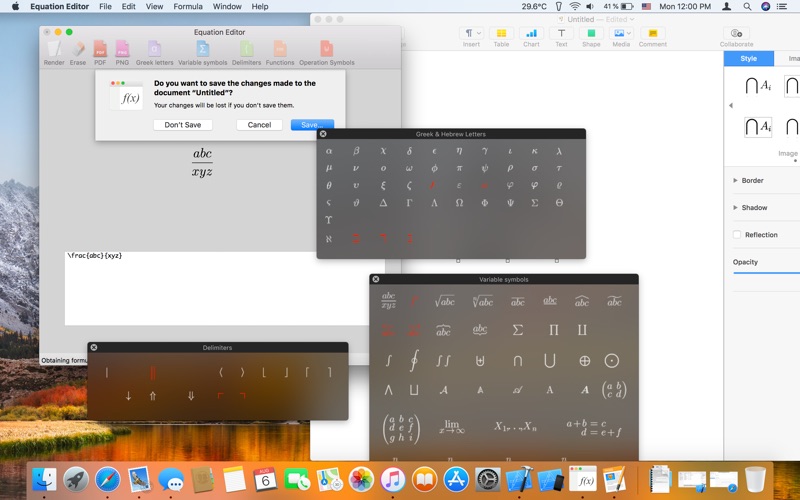Screen dimensions: 800x500
Task: Expand the Shadow section
Action: tap(737, 208)
